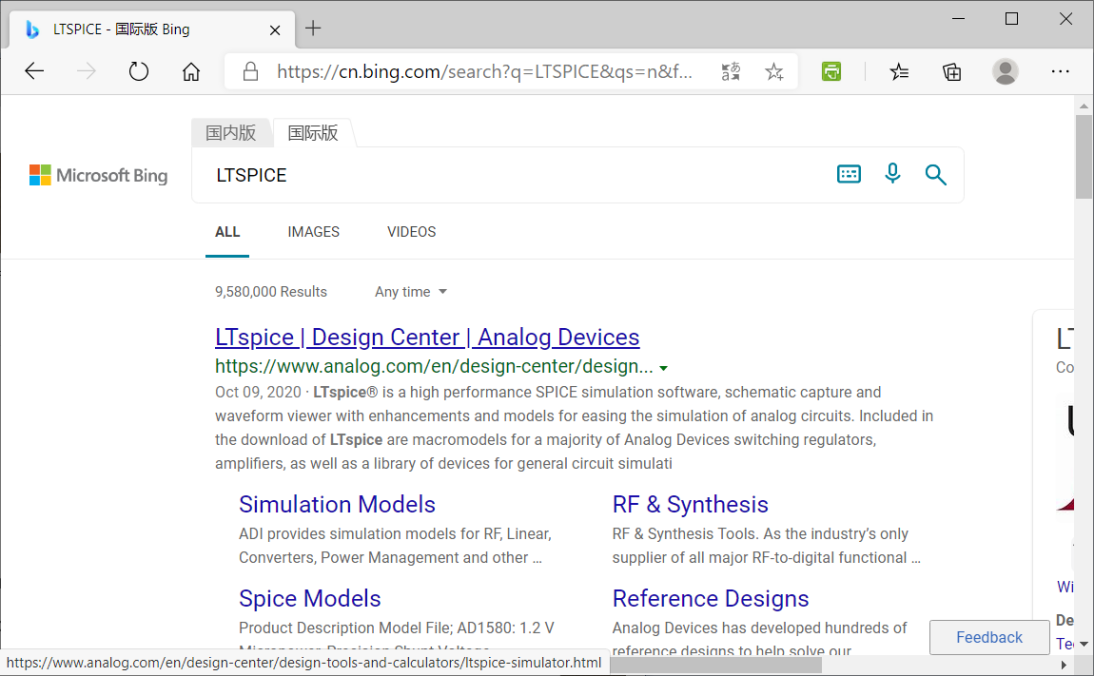Select the 国际版 tab
Viewport: 1094px width, 677px height.
click(x=313, y=133)
